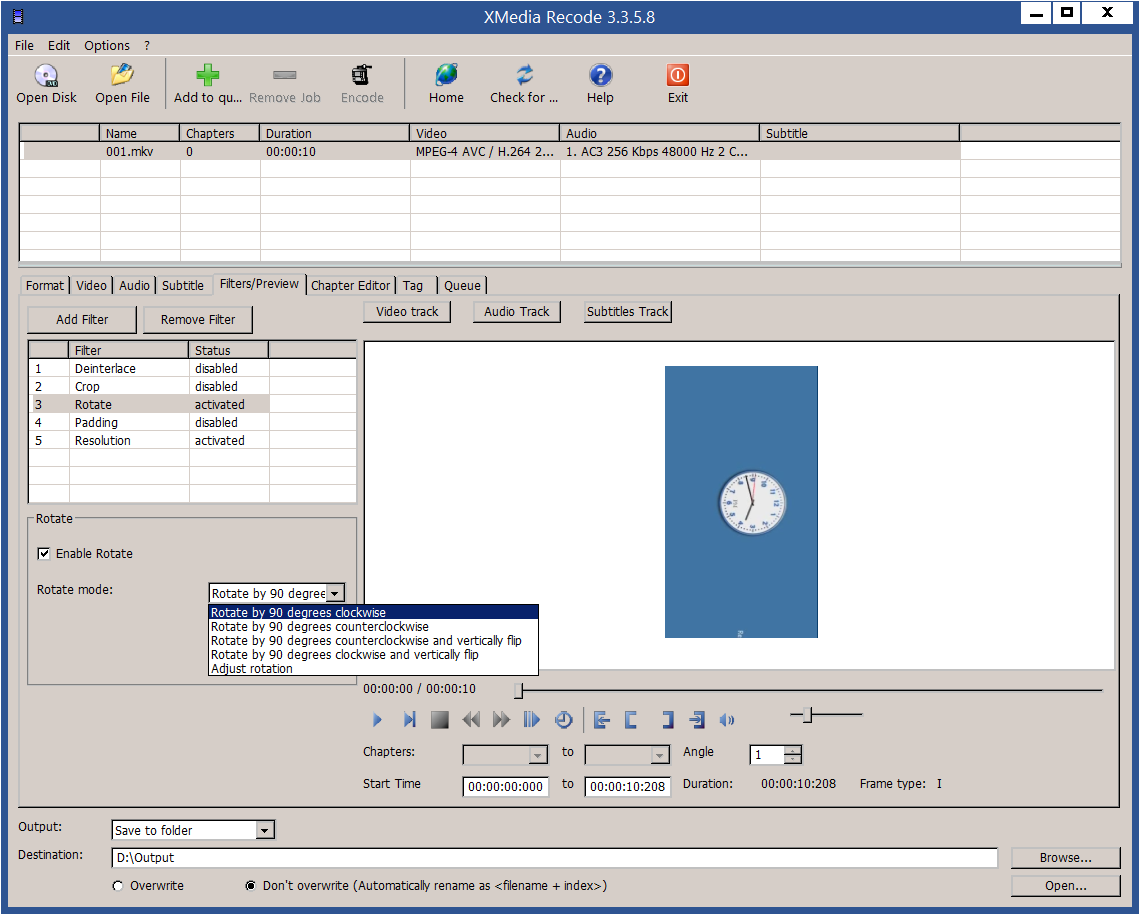Screen dimensions: 1140x915
Task: Open the Options menu
Action: (x=107, y=45)
